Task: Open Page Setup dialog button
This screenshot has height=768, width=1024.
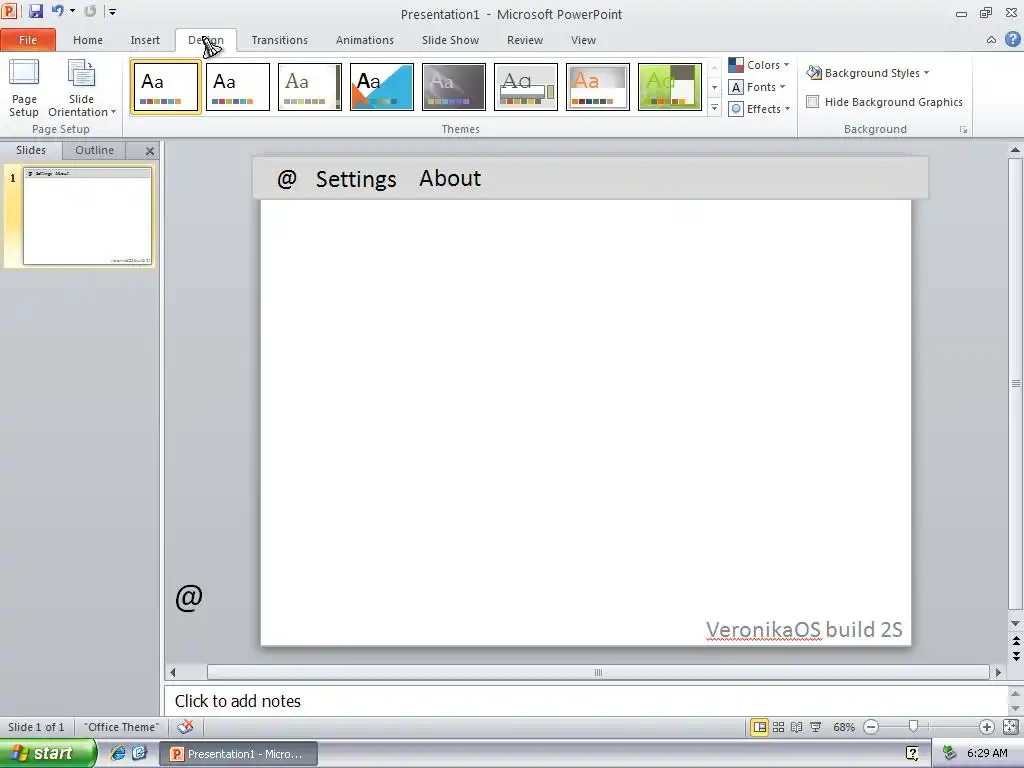Action: 24,88
